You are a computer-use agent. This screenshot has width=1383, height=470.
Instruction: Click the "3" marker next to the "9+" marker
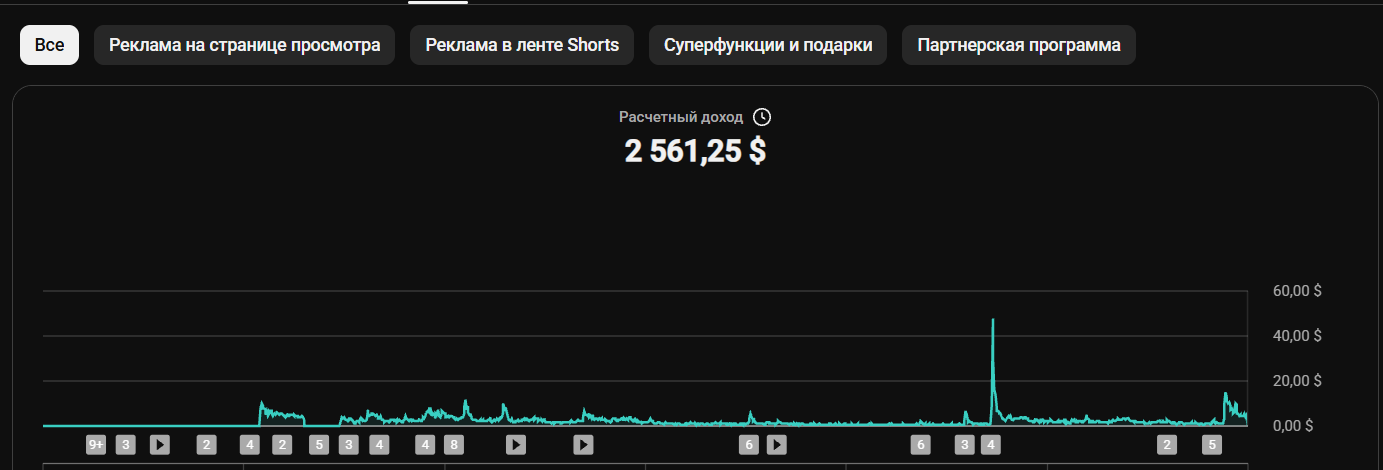[x=126, y=445]
